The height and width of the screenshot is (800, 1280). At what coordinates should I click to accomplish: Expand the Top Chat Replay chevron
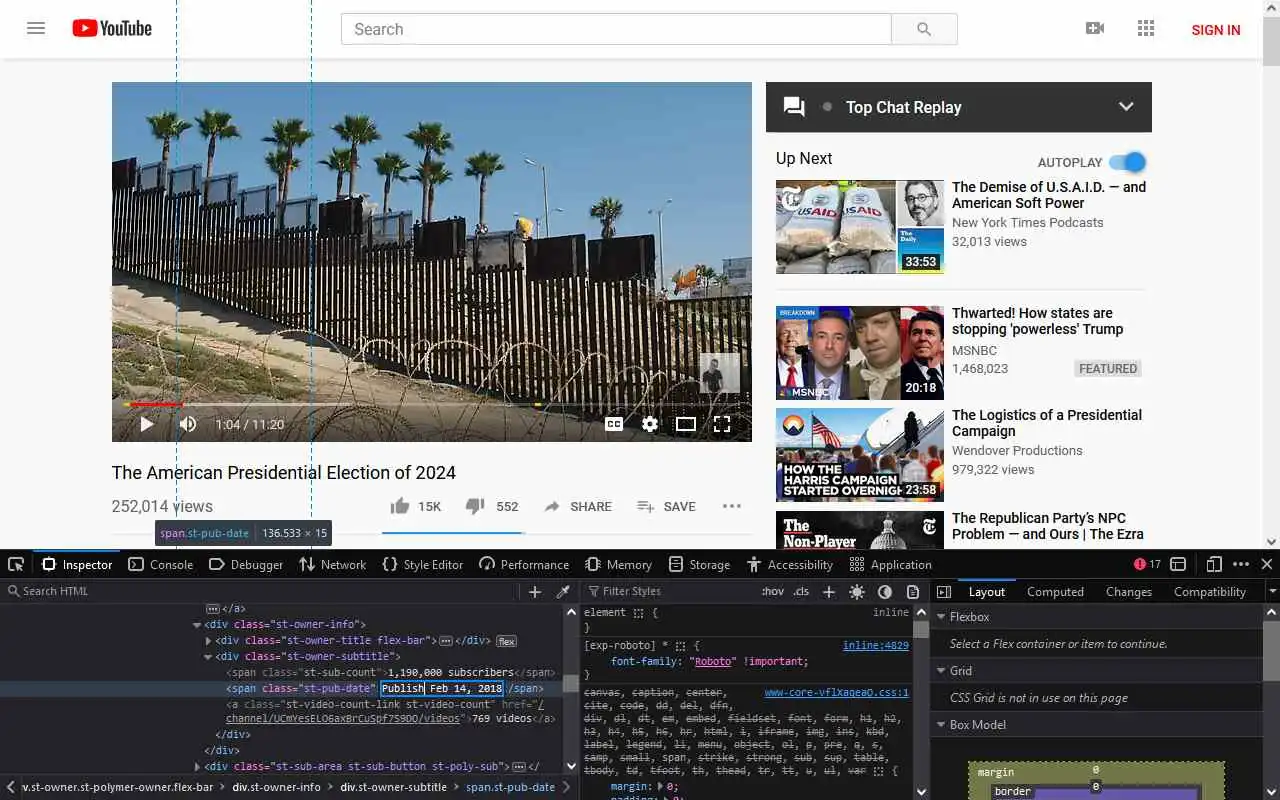pyautogui.click(x=1126, y=107)
